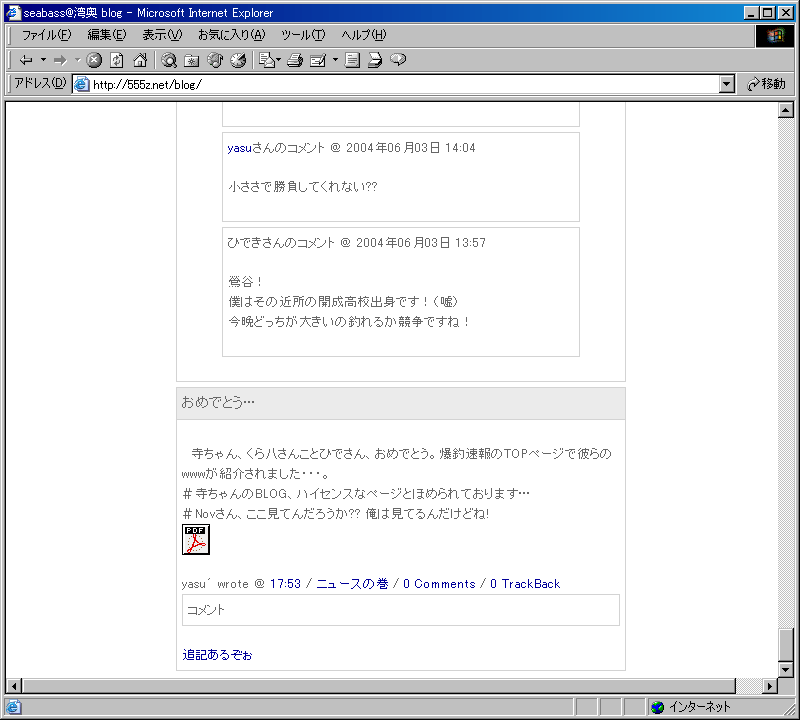Click the IE icon in title bar
The height and width of the screenshot is (720, 800).
[13, 12]
